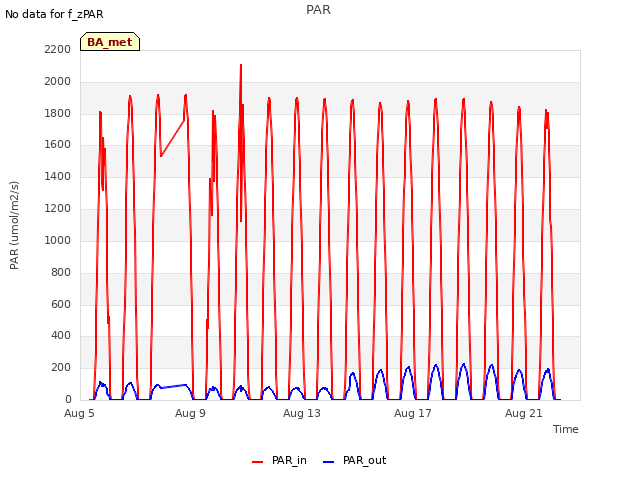
Task: Click the Time x-axis title
Action: point(566,429)
